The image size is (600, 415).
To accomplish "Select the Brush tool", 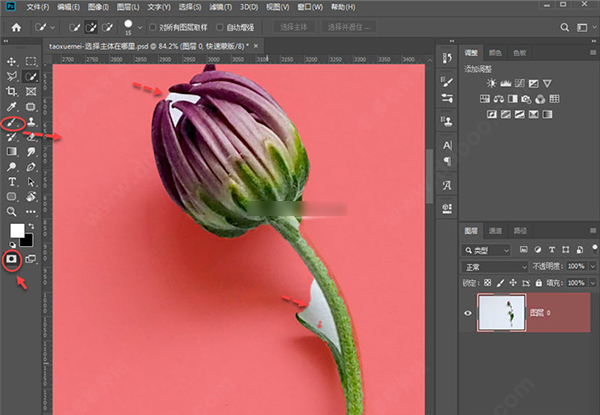I will click(11, 123).
